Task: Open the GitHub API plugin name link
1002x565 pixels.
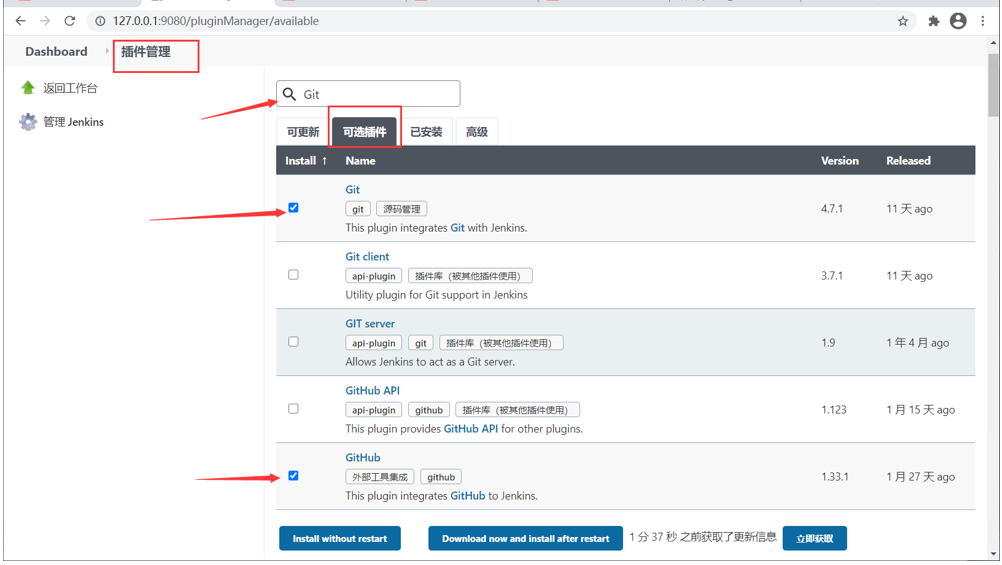Action: pos(373,391)
